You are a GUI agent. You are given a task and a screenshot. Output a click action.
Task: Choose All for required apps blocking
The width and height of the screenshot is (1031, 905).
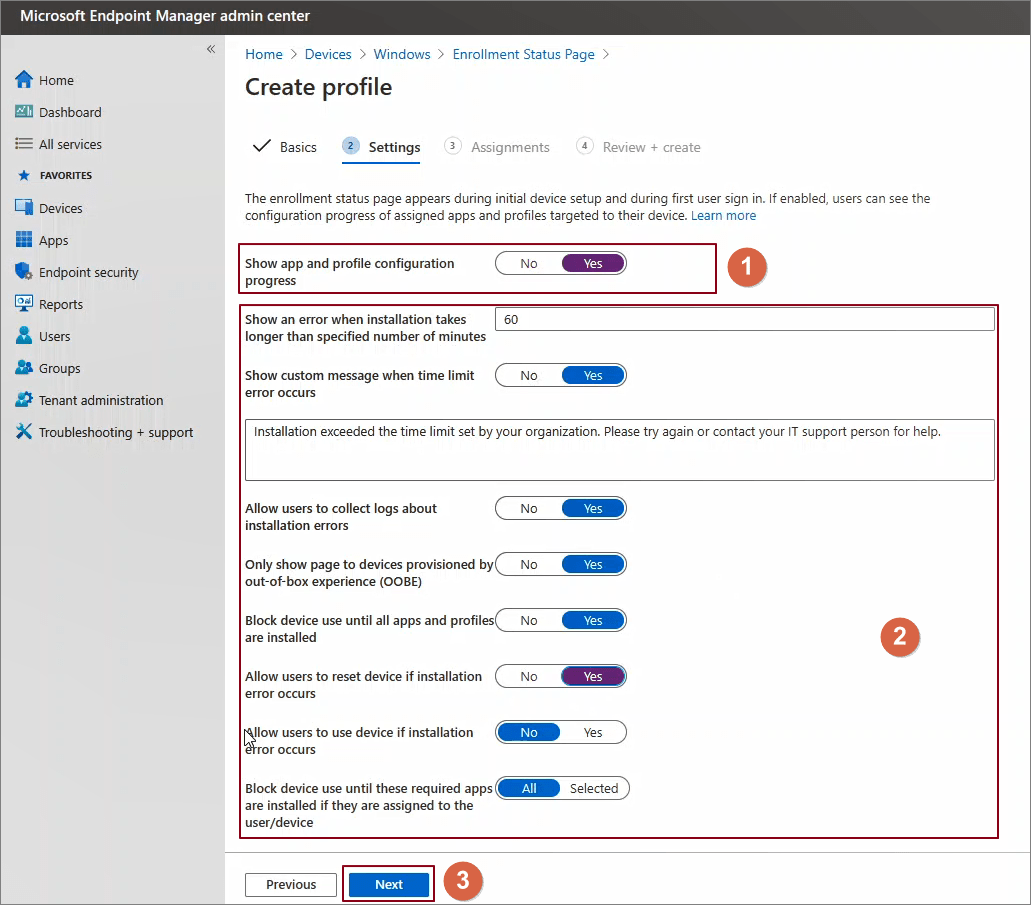[x=529, y=788]
